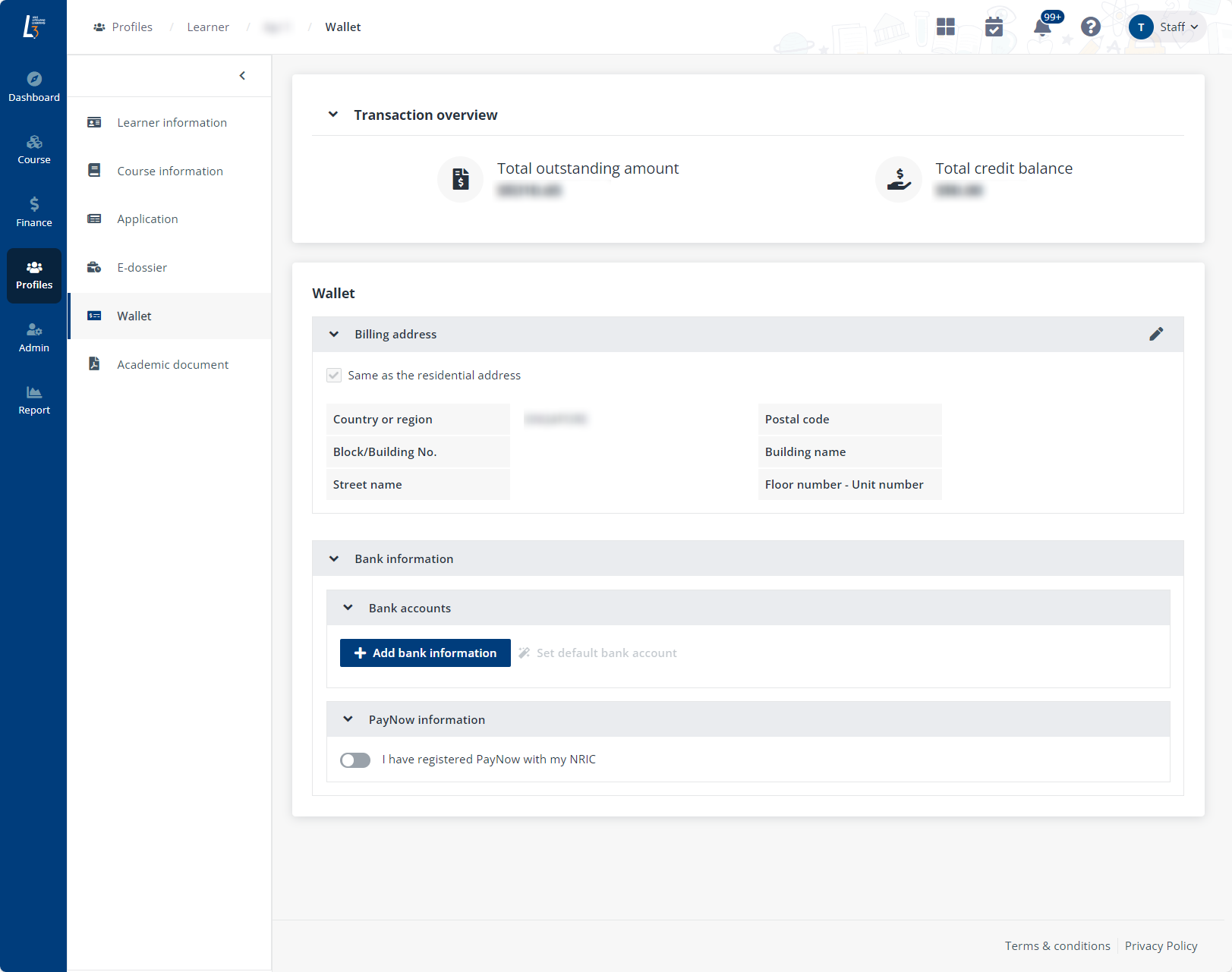Image resolution: width=1232 pixels, height=972 pixels.
Task: Open the E-dossier menu item
Action: (x=142, y=268)
